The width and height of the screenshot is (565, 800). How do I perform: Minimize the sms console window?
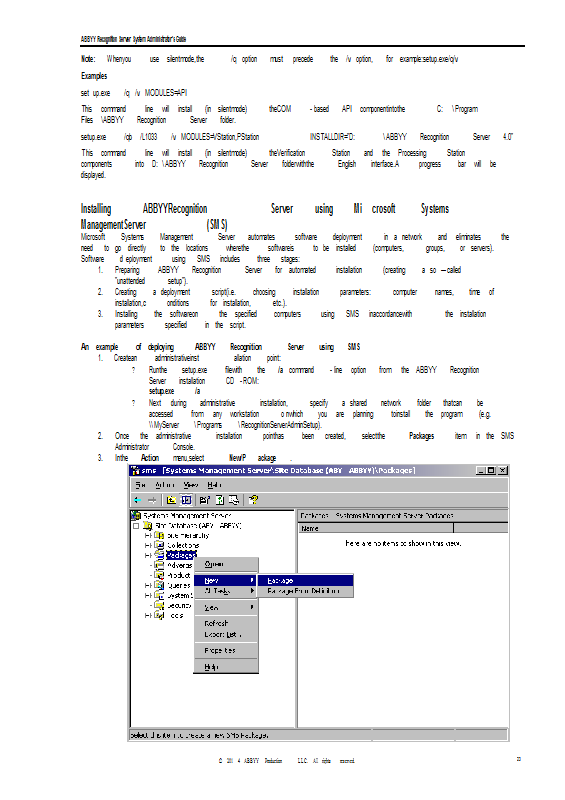[481, 470]
